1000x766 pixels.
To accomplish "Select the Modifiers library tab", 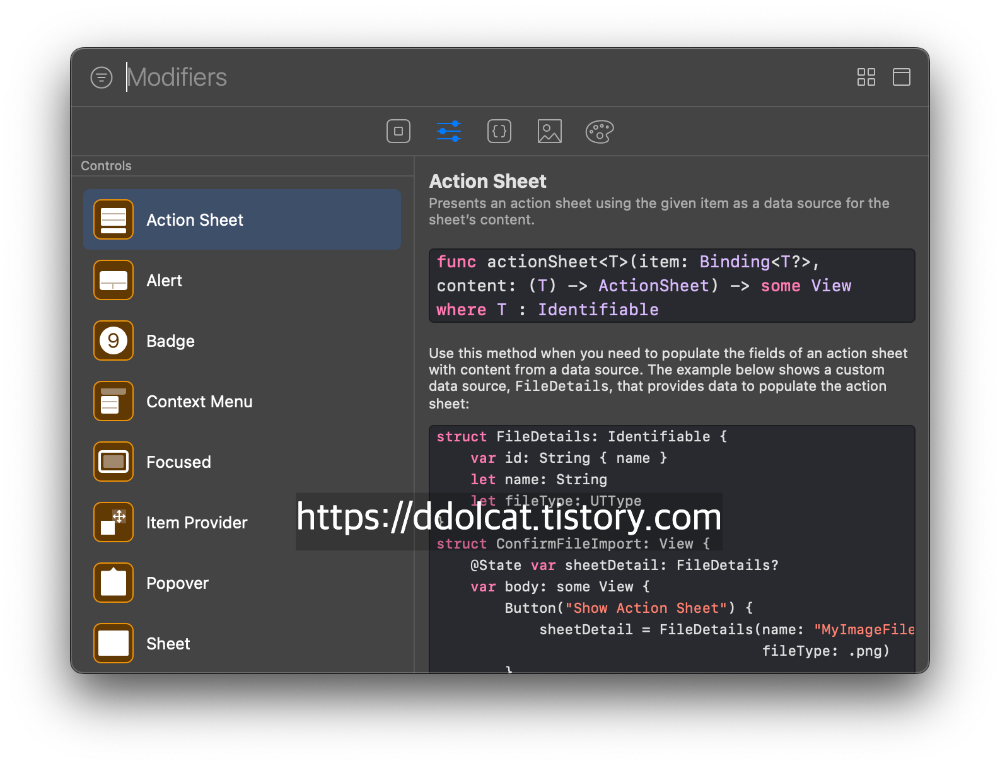I will [449, 131].
